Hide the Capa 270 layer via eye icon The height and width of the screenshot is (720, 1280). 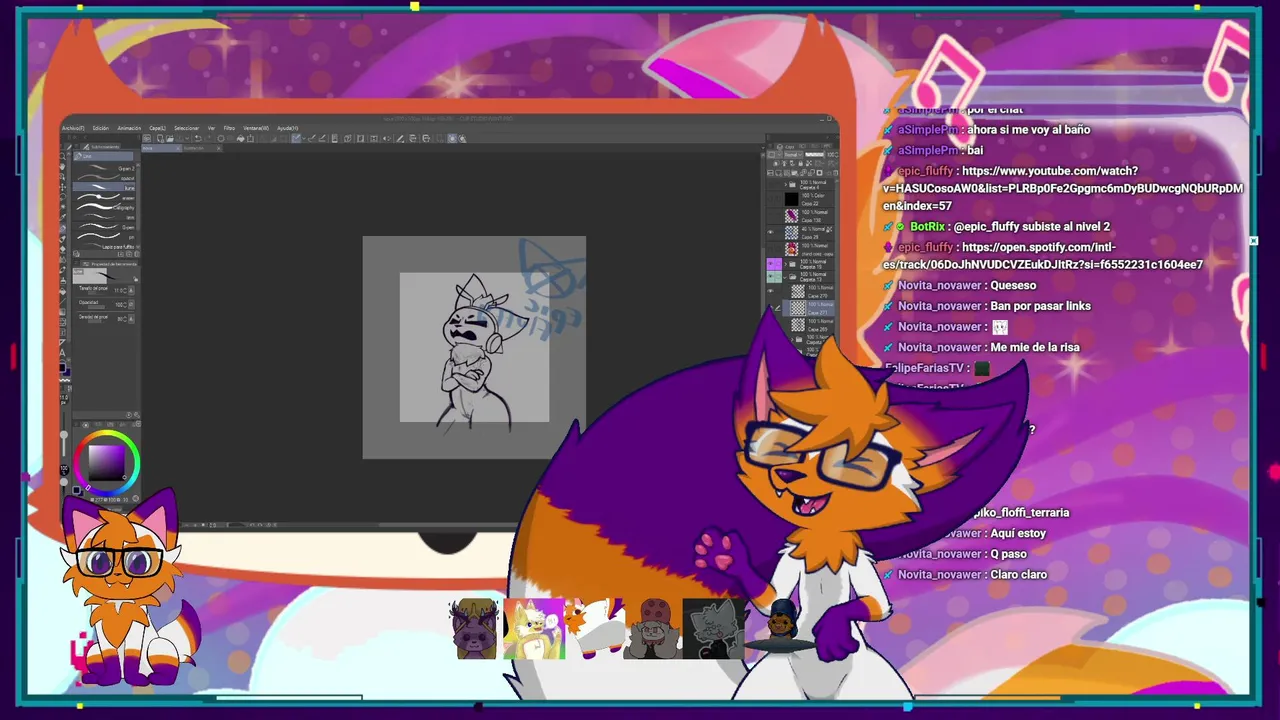pyautogui.click(x=771, y=292)
